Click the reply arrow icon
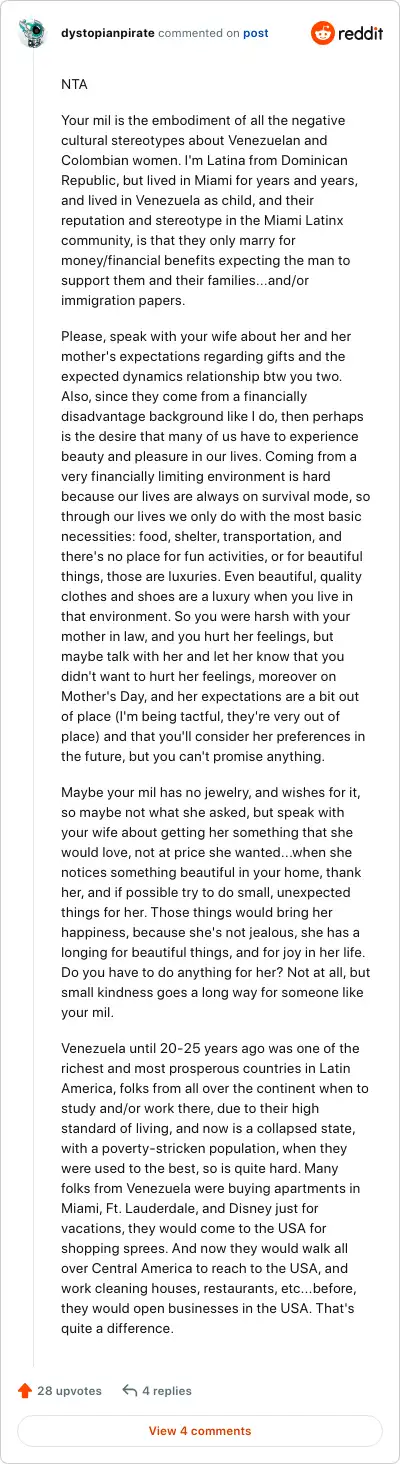Viewport: 400px width, 1464px height. pos(129,1390)
